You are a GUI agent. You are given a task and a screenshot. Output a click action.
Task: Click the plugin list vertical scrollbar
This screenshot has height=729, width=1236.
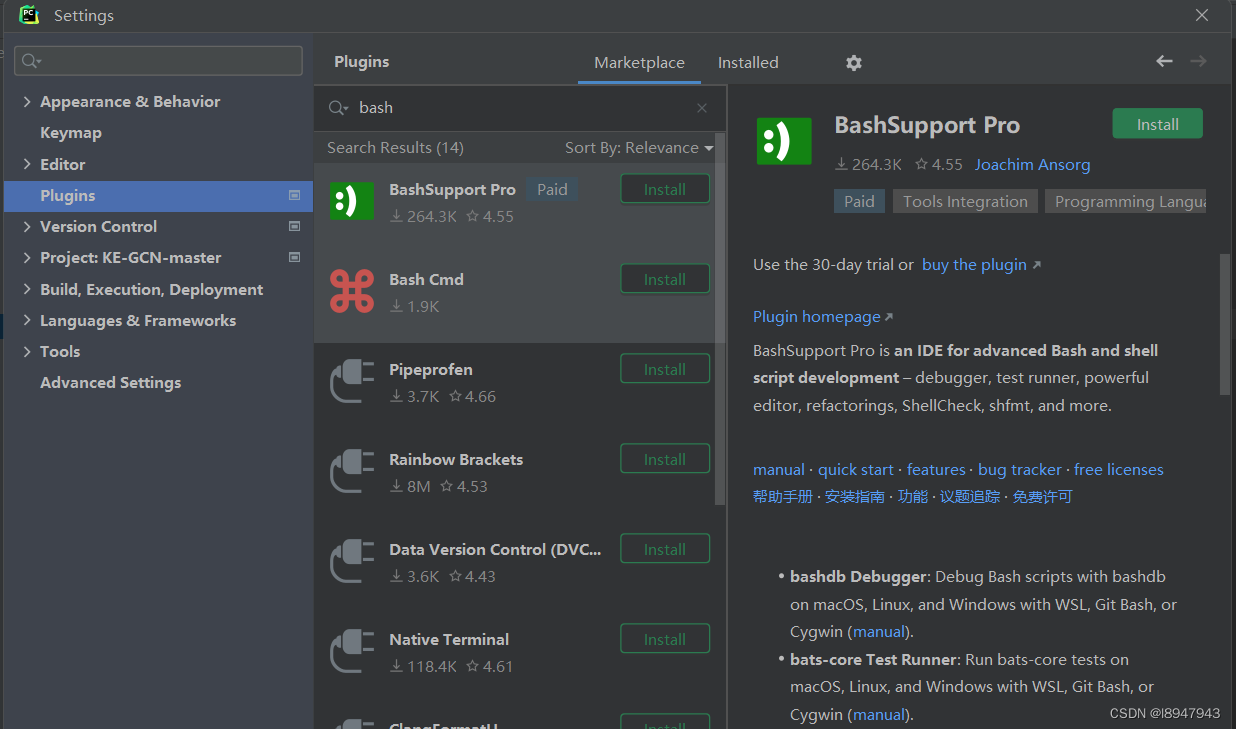[x=720, y=320]
